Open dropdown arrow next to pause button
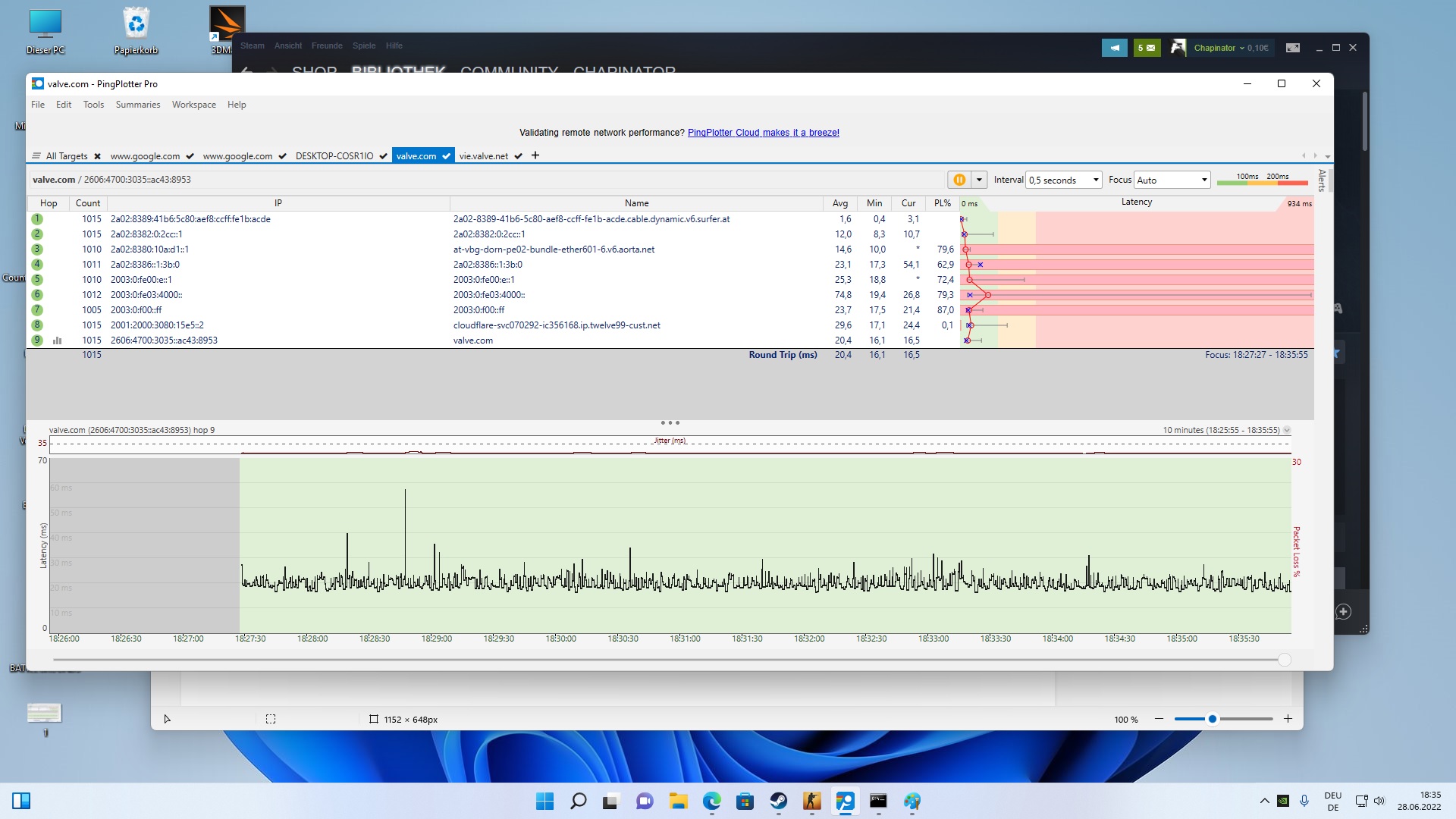This screenshot has width=1456, height=819. (979, 180)
